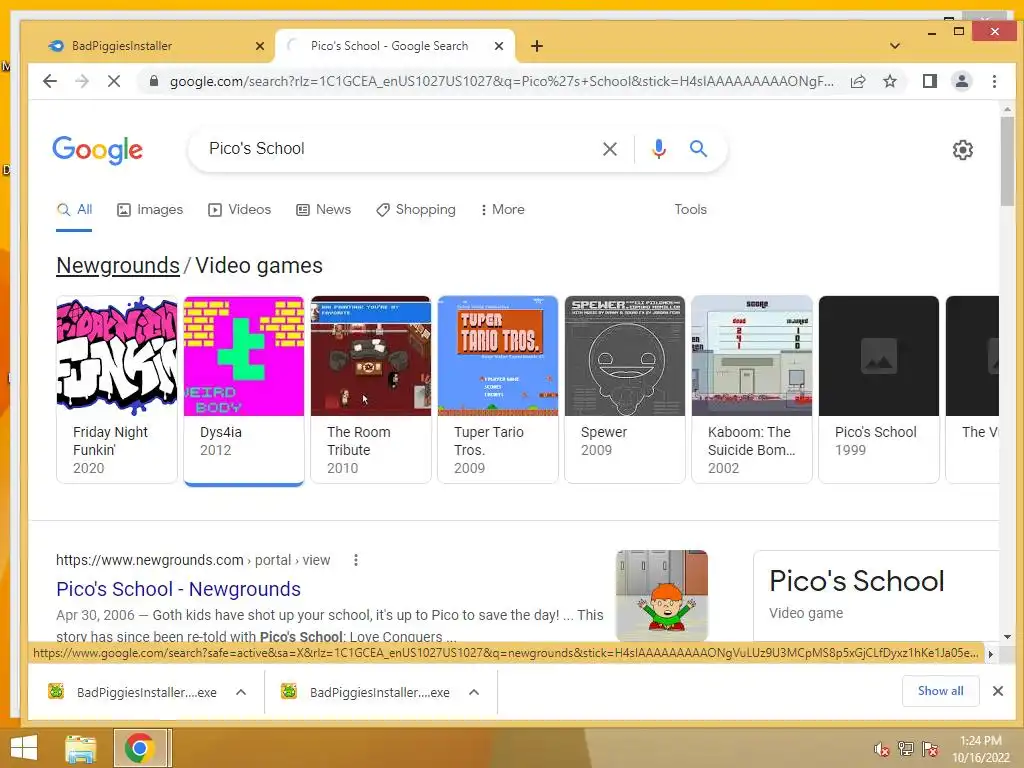
Task: Open the Windows Start menu
Action: pos(24,748)
